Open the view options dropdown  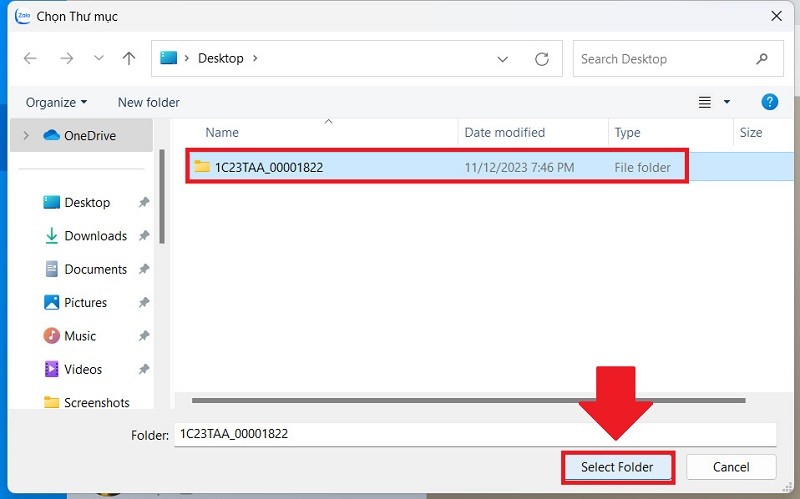pos(726,102)
